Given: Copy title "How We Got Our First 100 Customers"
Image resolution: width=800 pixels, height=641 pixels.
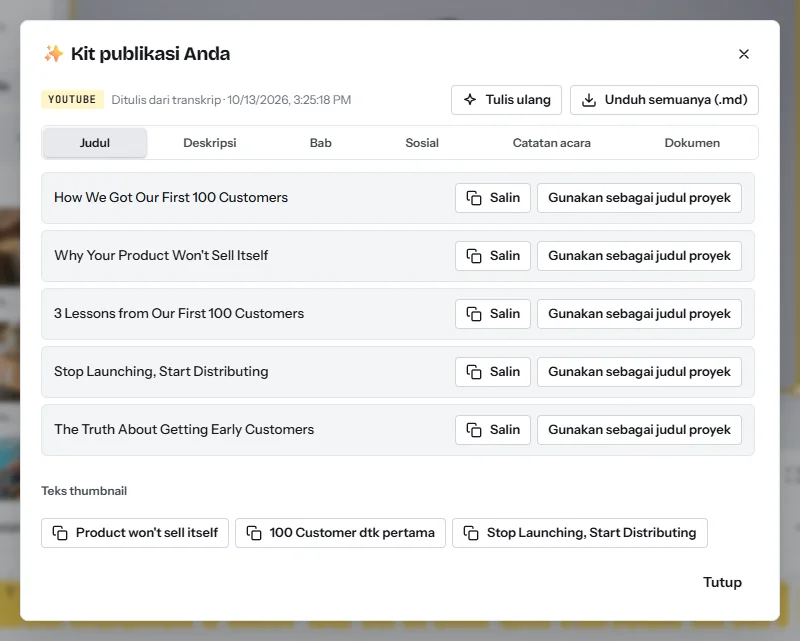Looking at the screenshot, I should click(x=493, y=198).
